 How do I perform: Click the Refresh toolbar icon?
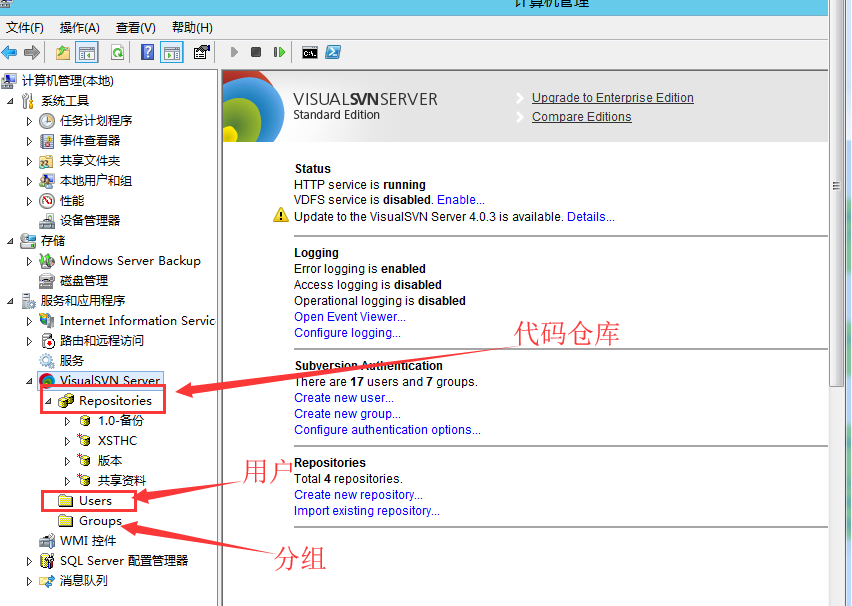pos(117,53)
